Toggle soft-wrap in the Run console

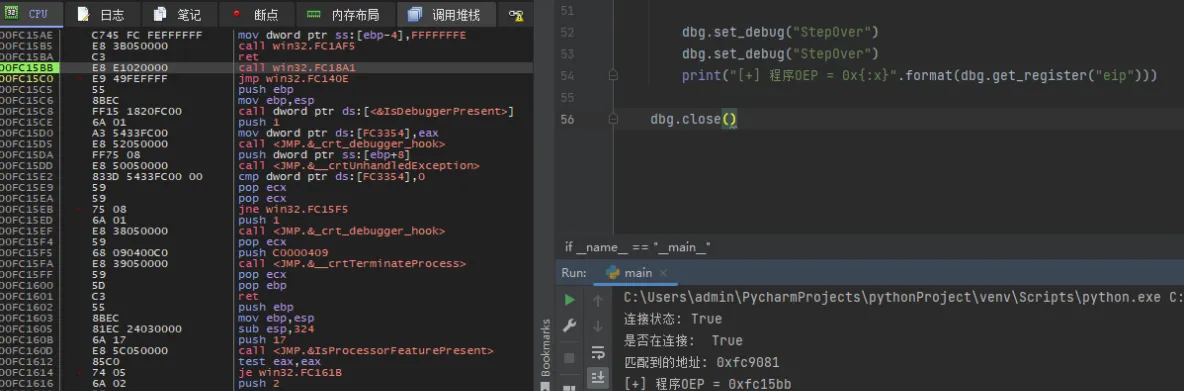(x=597, y=352)
